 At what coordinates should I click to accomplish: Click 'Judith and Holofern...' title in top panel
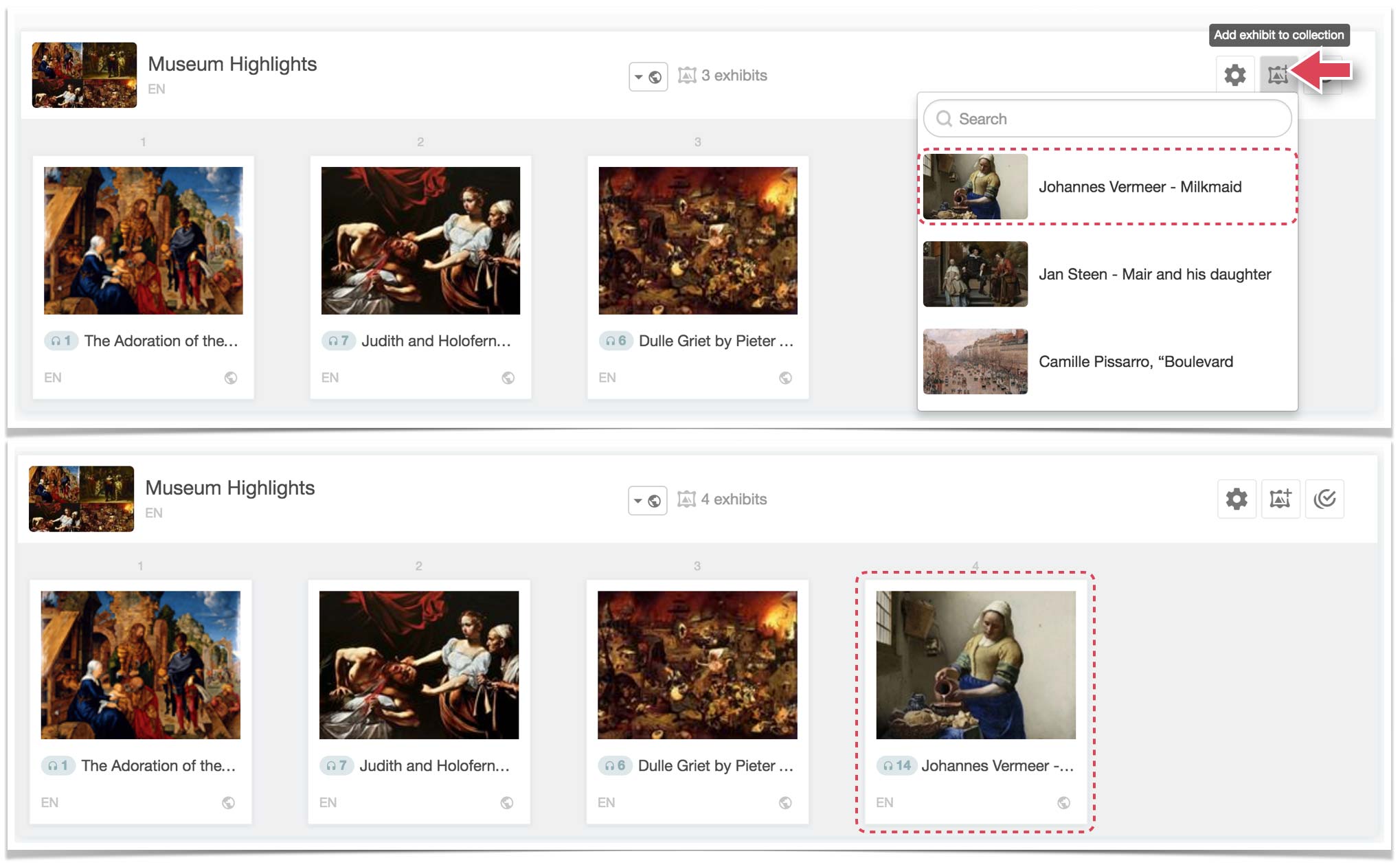tap(436, 341)
